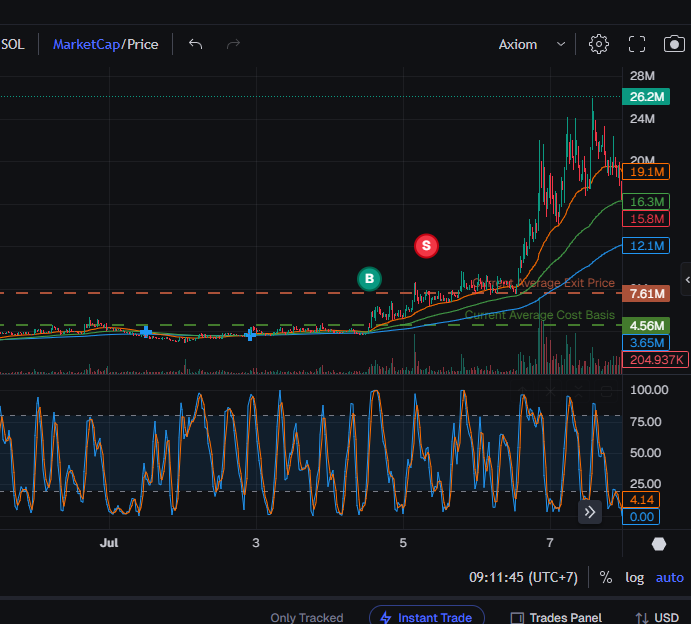Click the 26.2M current price label
The image size is (691, 624).
pyautogui.click(x=646, y=97)
